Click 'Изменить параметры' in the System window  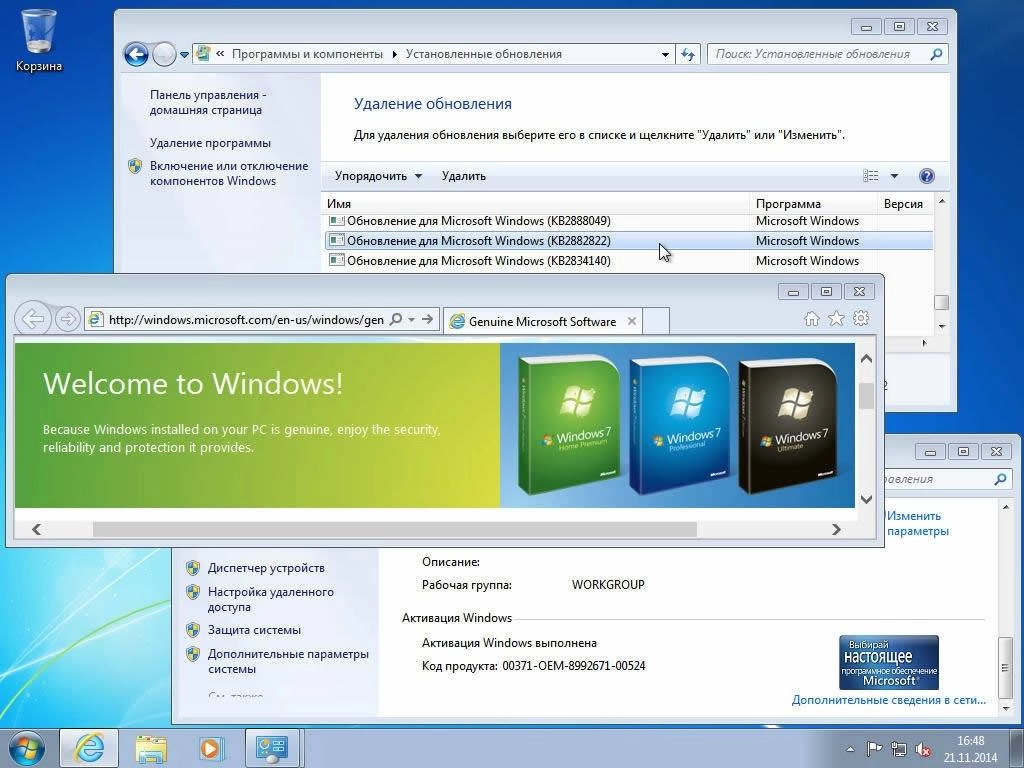917,524
